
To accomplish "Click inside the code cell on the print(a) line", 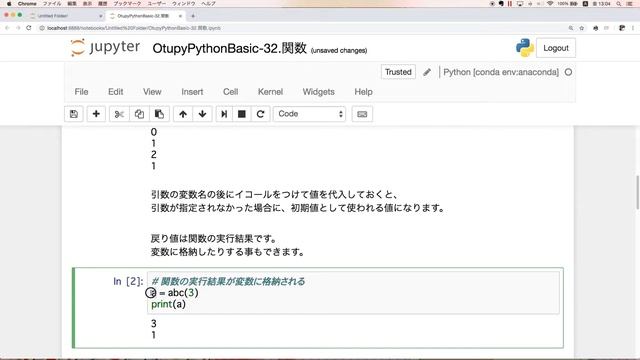I will 168,304.
